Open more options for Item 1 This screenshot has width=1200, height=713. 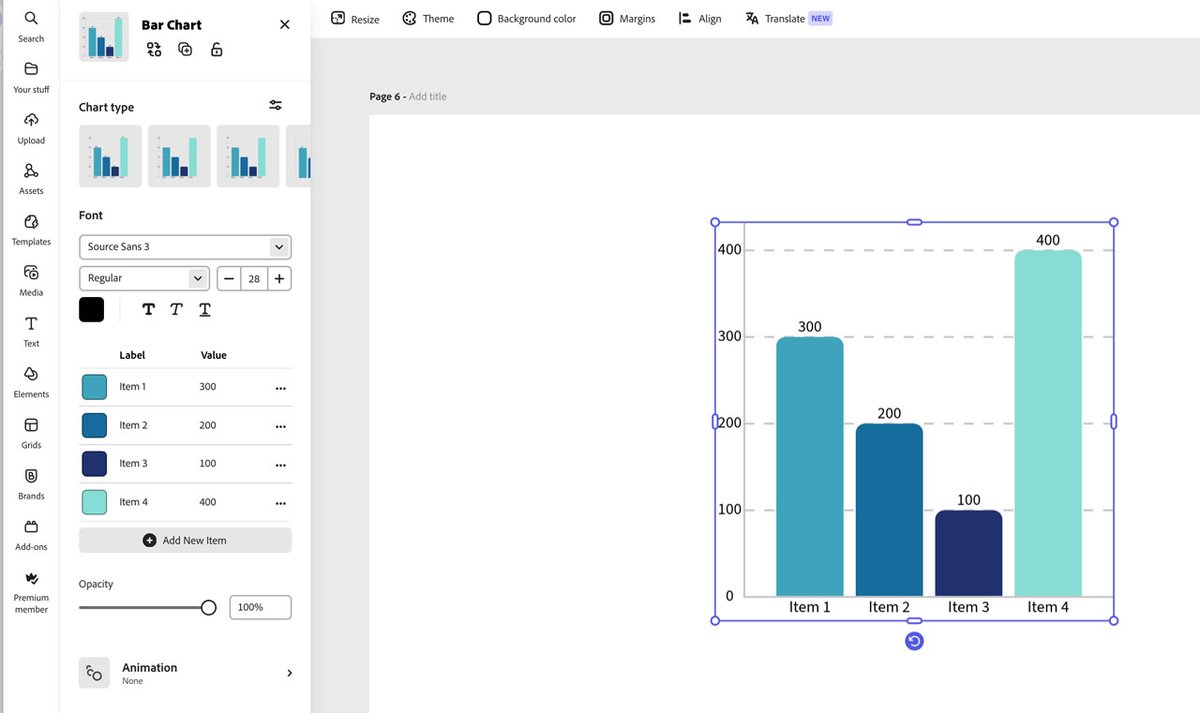(280, 387)
